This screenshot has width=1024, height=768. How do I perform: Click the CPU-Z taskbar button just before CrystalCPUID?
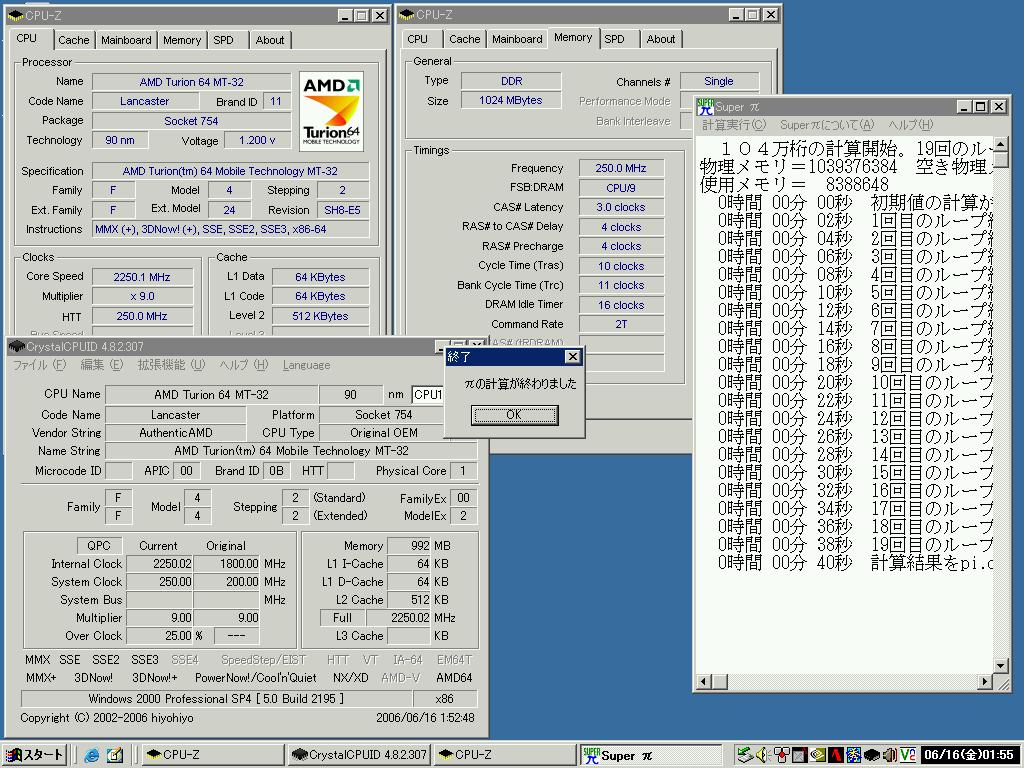pyautogui.click(x=213, y=755)
